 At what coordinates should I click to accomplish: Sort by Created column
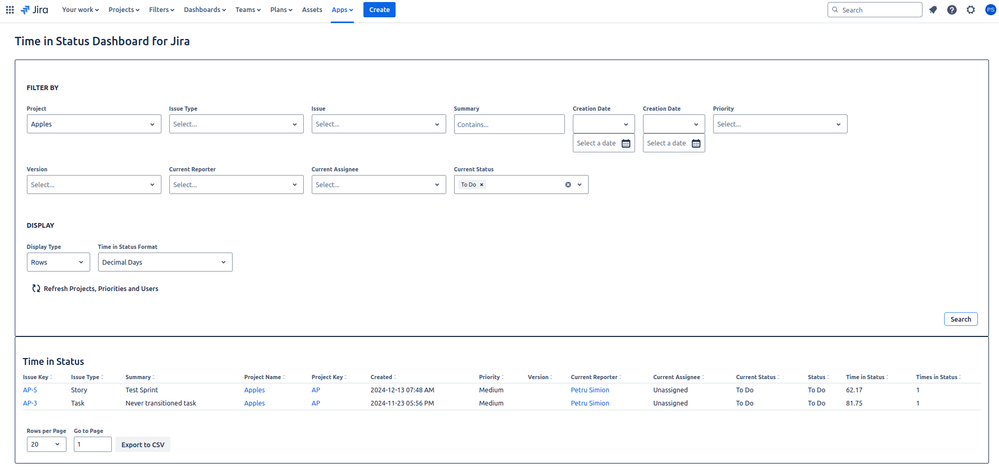(x=383, y=377)
